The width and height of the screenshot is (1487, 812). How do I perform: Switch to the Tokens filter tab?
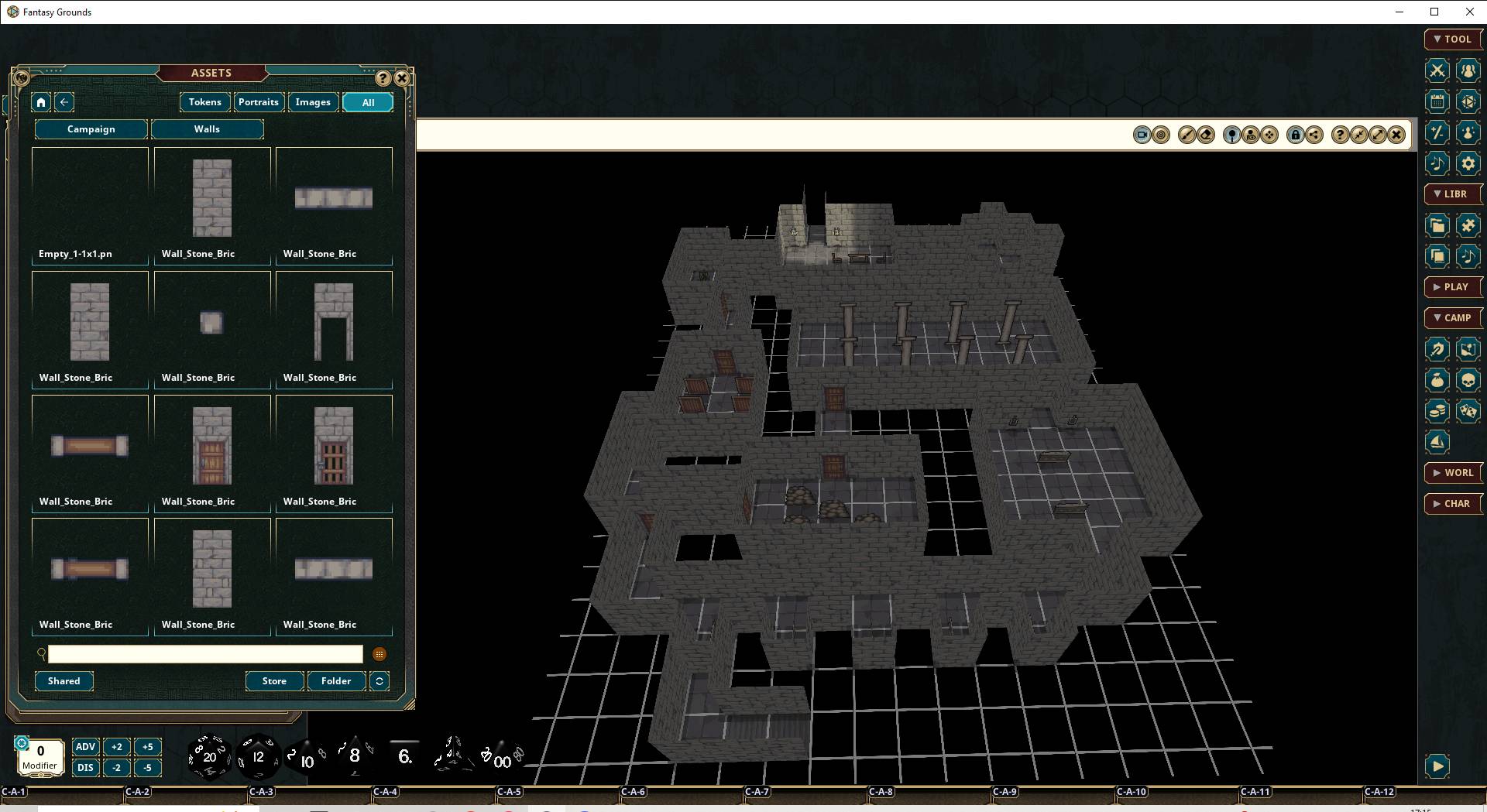click(x=204, y=102)
